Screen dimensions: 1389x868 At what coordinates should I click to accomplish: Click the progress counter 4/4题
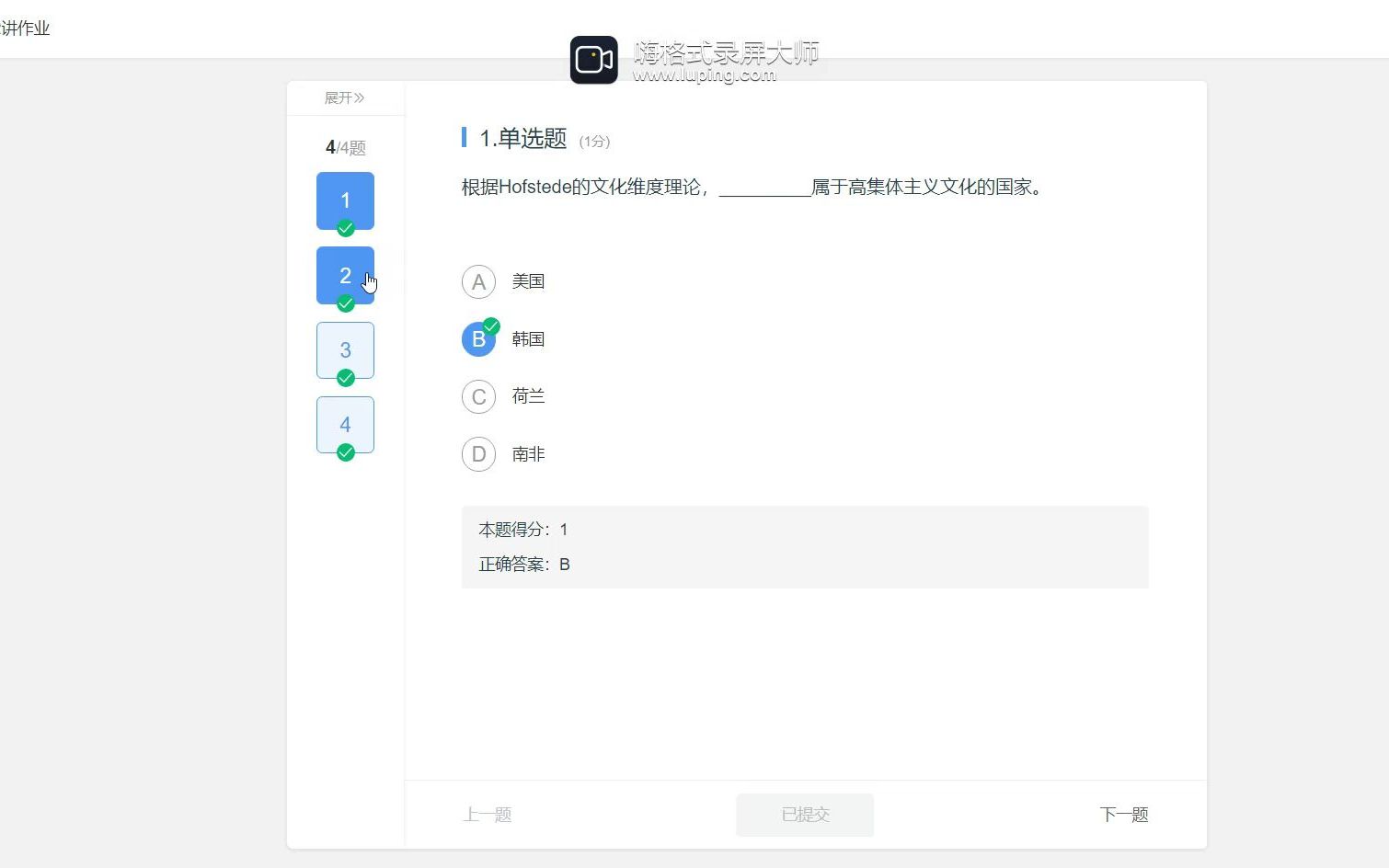(346, 147)
